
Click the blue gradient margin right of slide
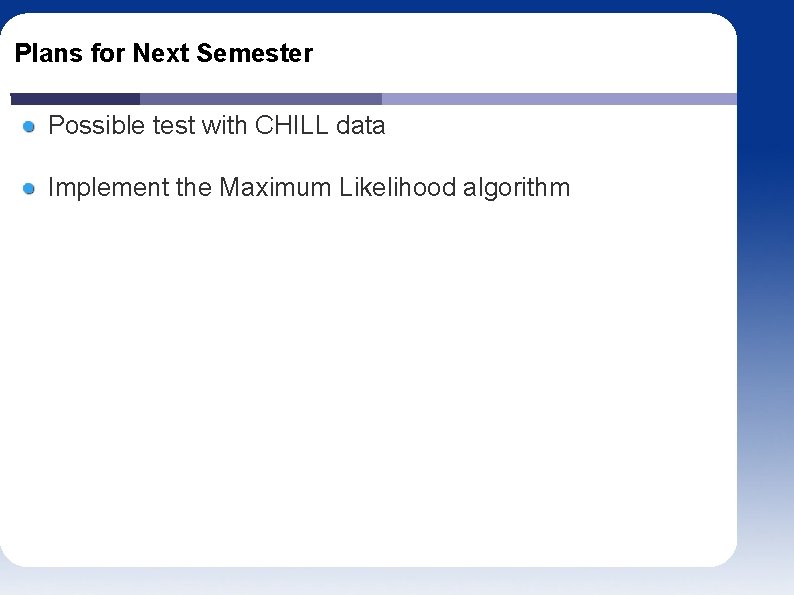click(x=765, y=304)
